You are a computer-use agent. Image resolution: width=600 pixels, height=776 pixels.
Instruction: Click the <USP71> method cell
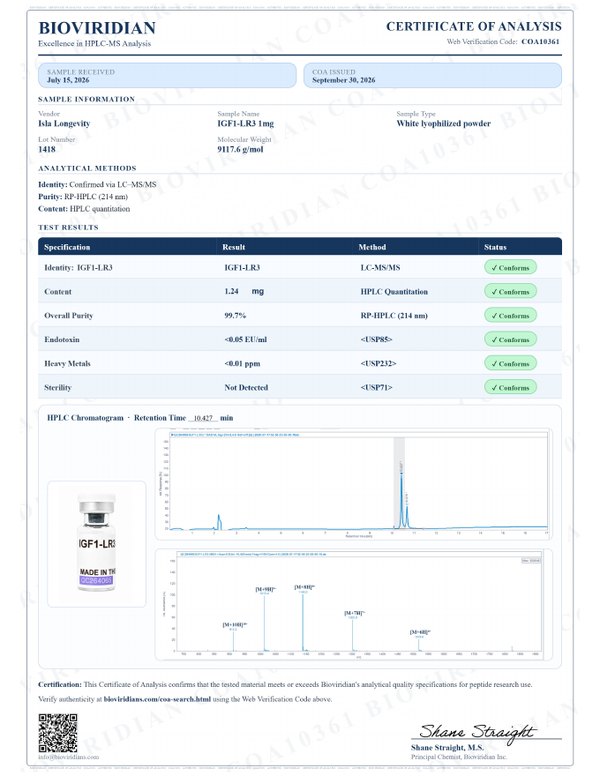coord(376,388)
